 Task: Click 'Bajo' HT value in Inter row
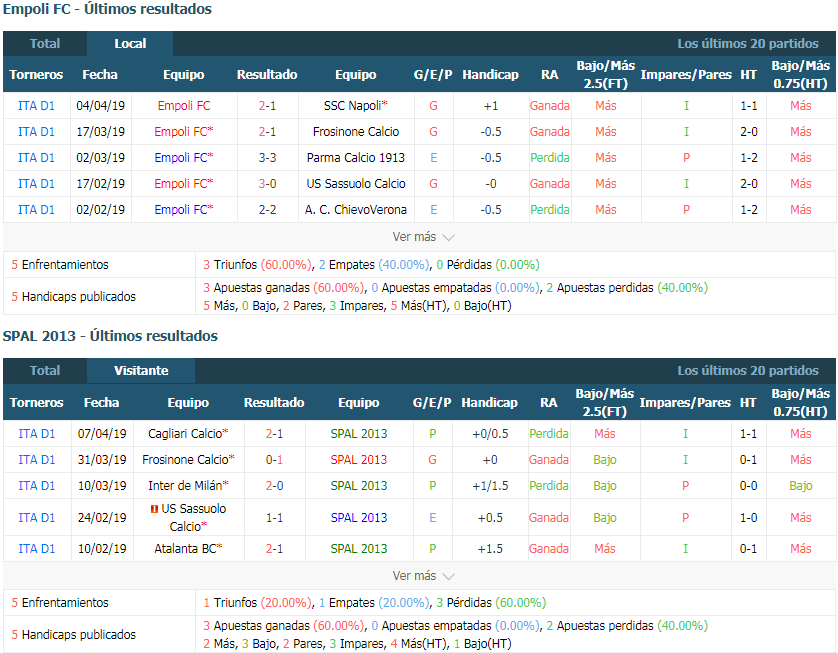(x=801, y=486)
